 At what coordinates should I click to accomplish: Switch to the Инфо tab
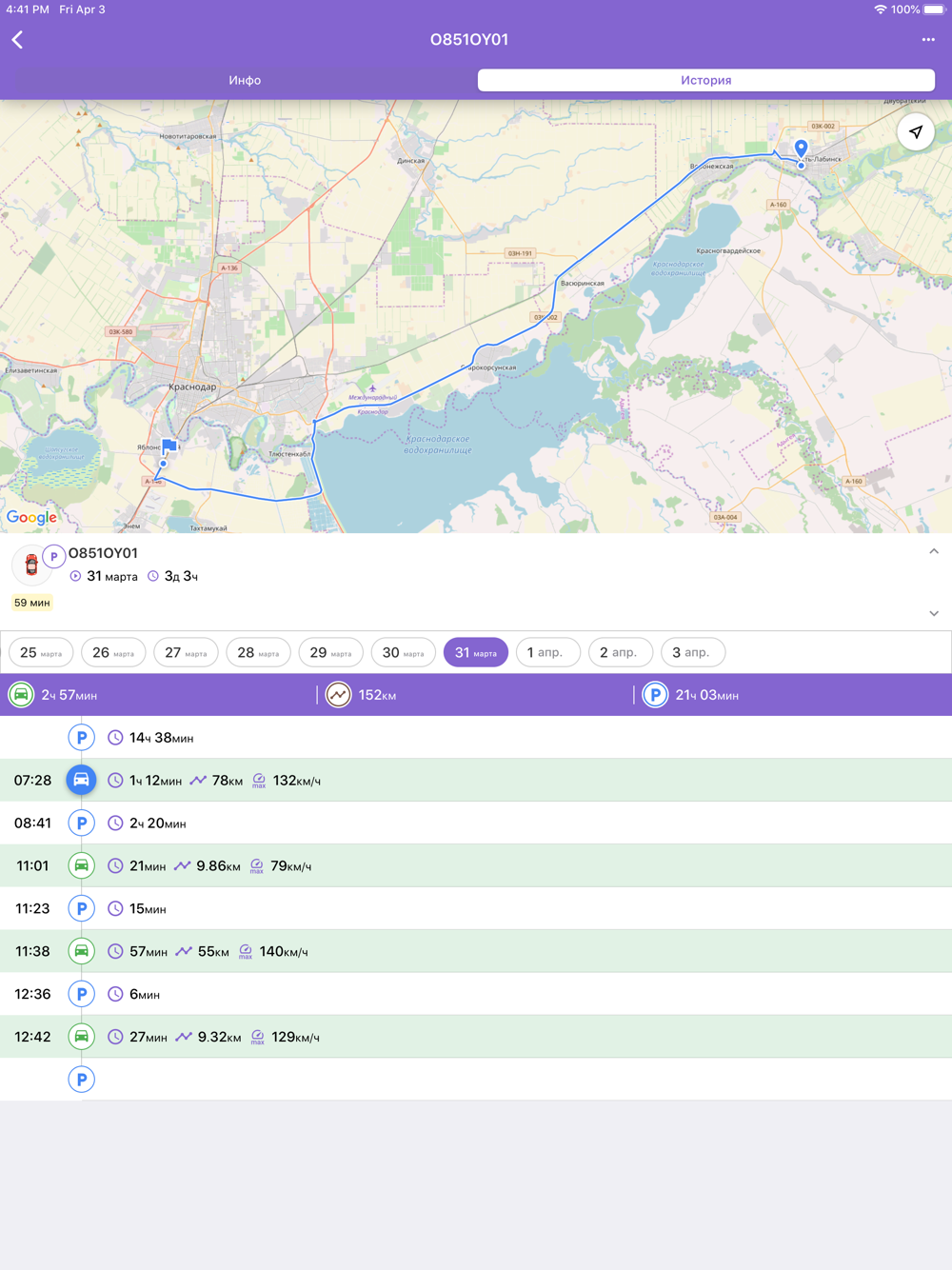(x=245, y=80)
